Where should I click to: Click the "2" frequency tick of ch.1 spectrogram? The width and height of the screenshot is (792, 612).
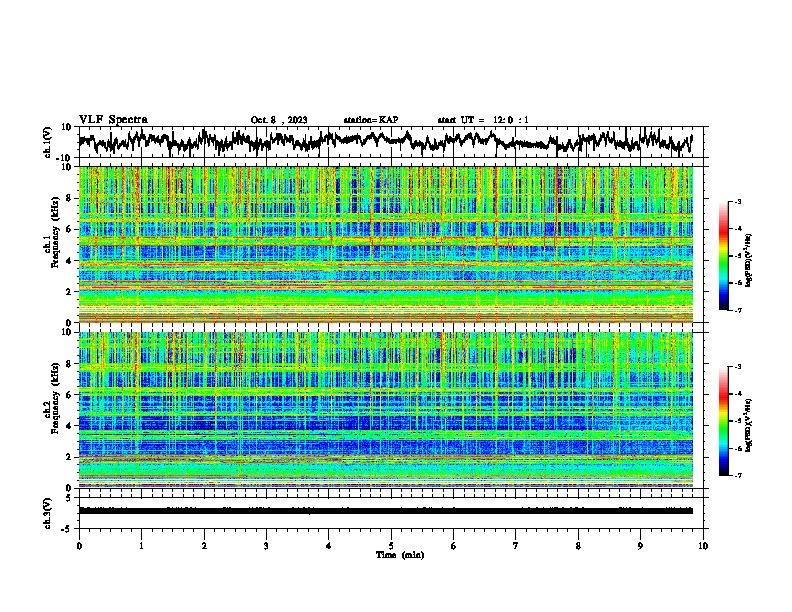pos(69,291)
